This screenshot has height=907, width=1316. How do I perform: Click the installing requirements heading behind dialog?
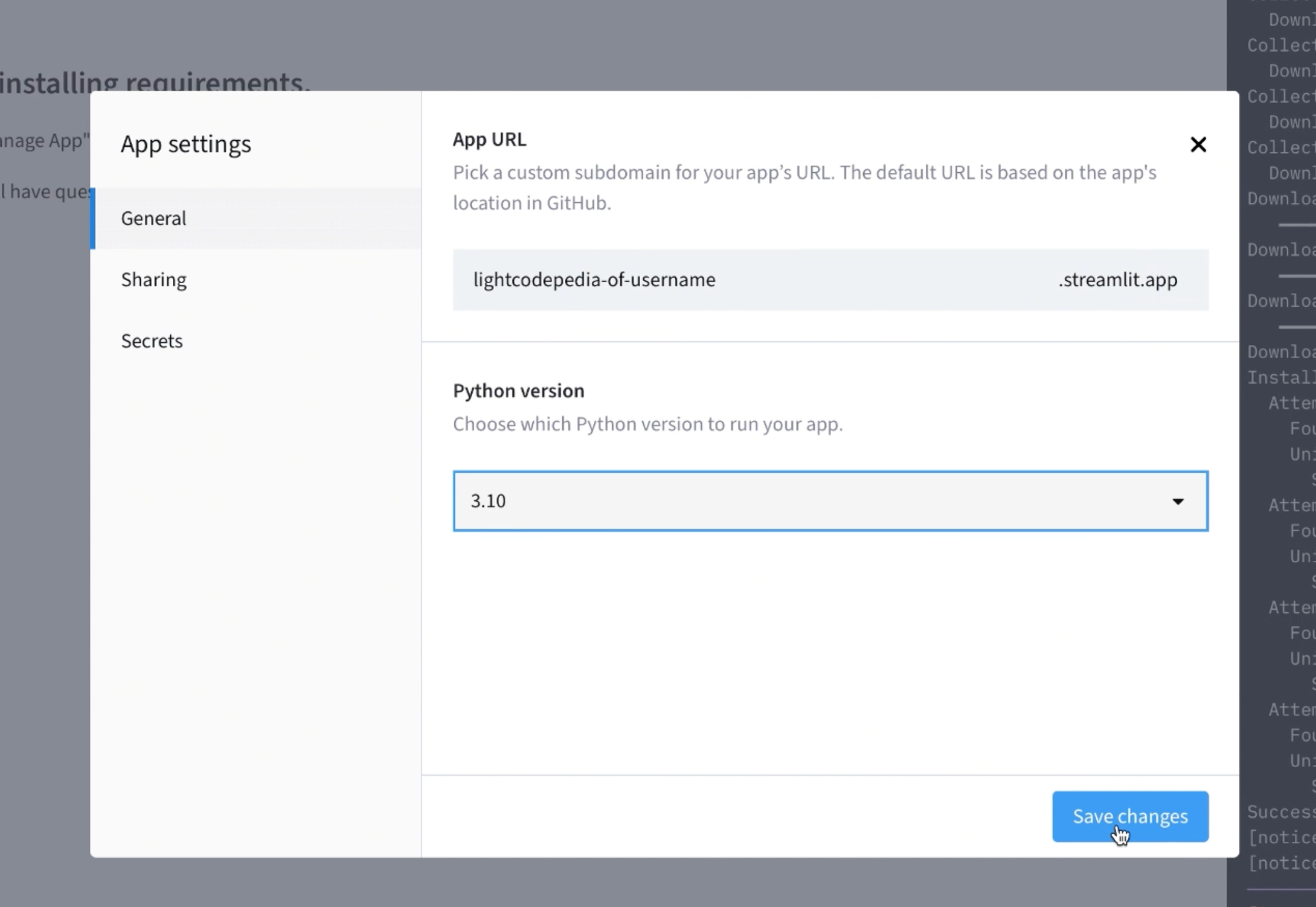154,80
